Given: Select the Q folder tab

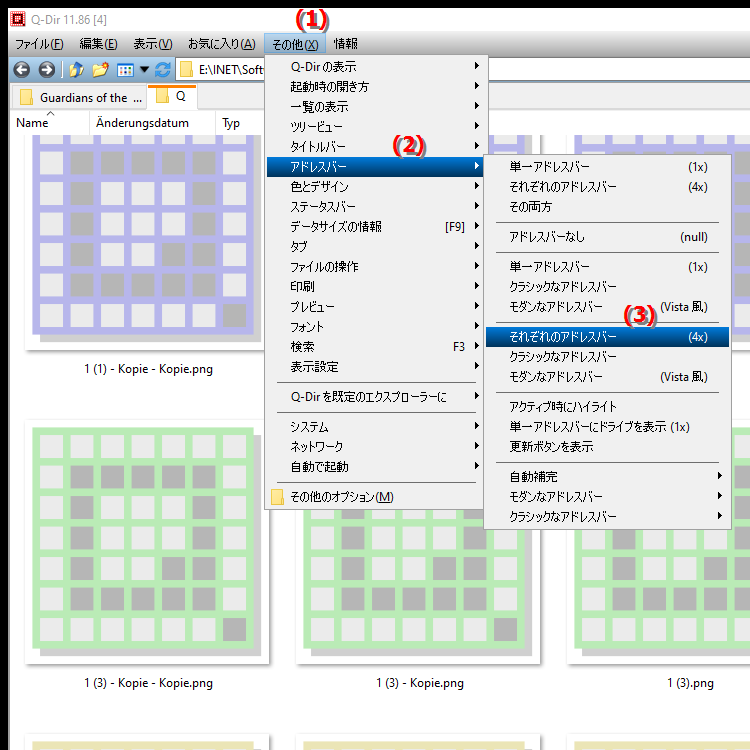Looking at the screenshot, I should tap(172, 96).
